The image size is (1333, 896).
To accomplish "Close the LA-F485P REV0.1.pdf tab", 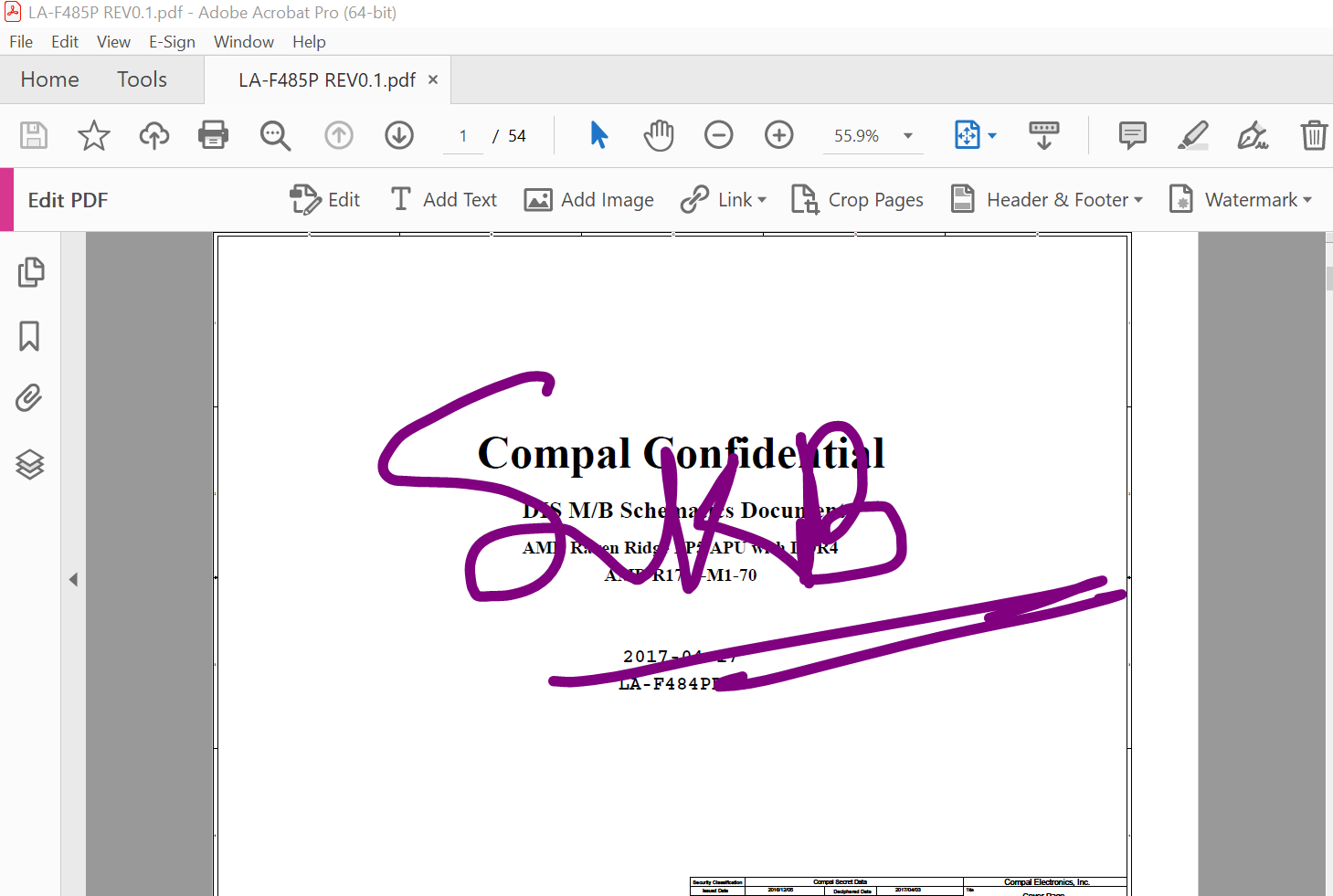I will click(433, 79).
